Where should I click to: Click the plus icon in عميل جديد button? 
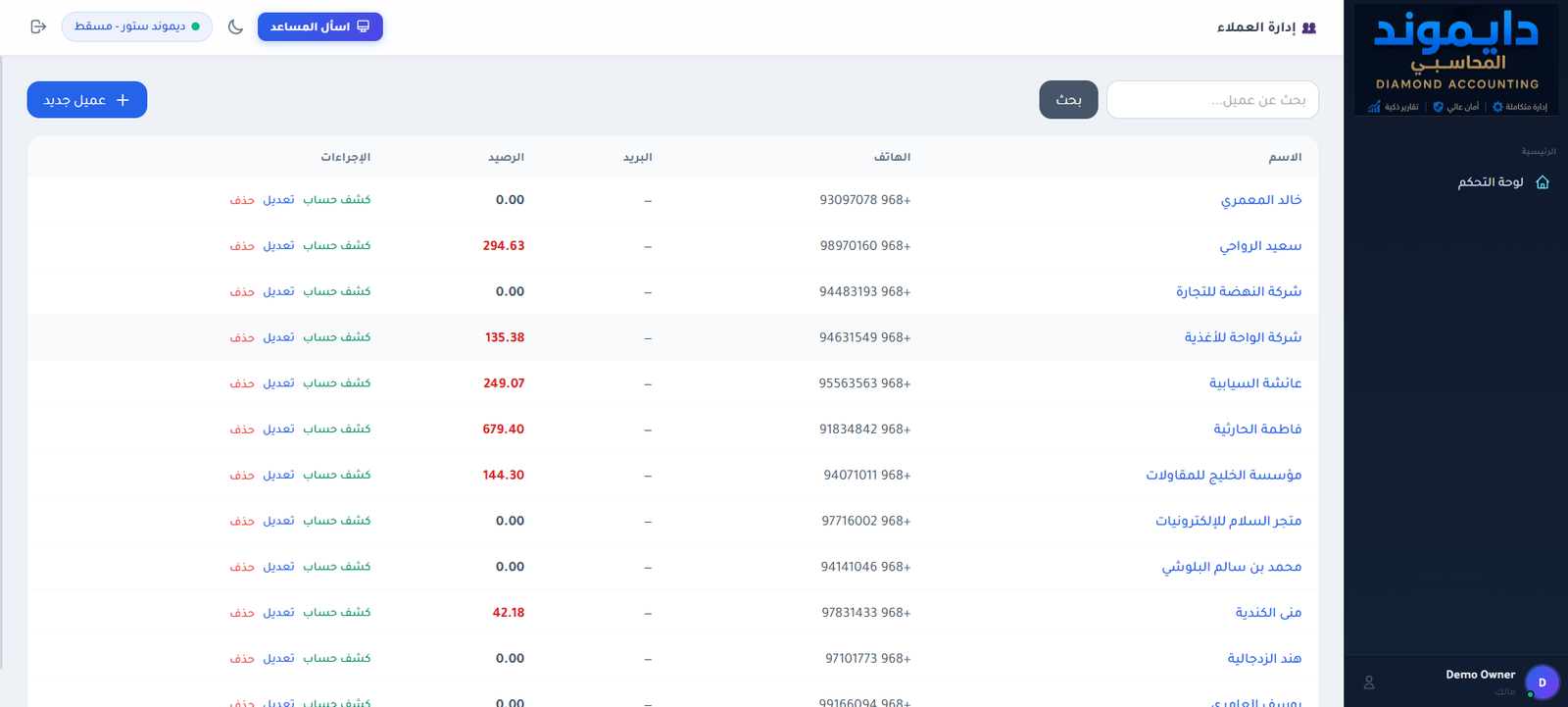(x=122, y=100)
